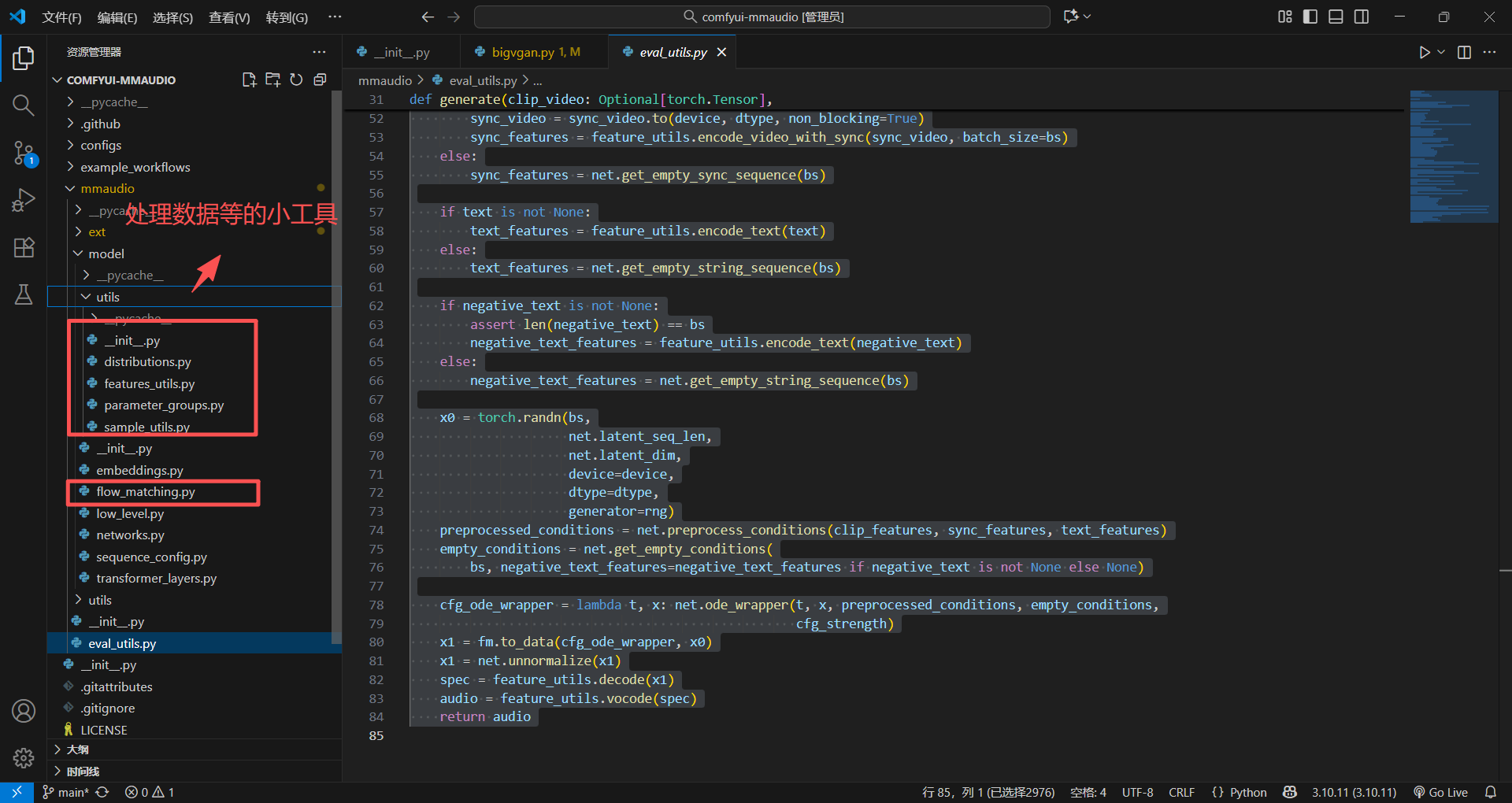Open the 转到(G) menu
Screen dimensions: 1512x803
click(287, 17)
